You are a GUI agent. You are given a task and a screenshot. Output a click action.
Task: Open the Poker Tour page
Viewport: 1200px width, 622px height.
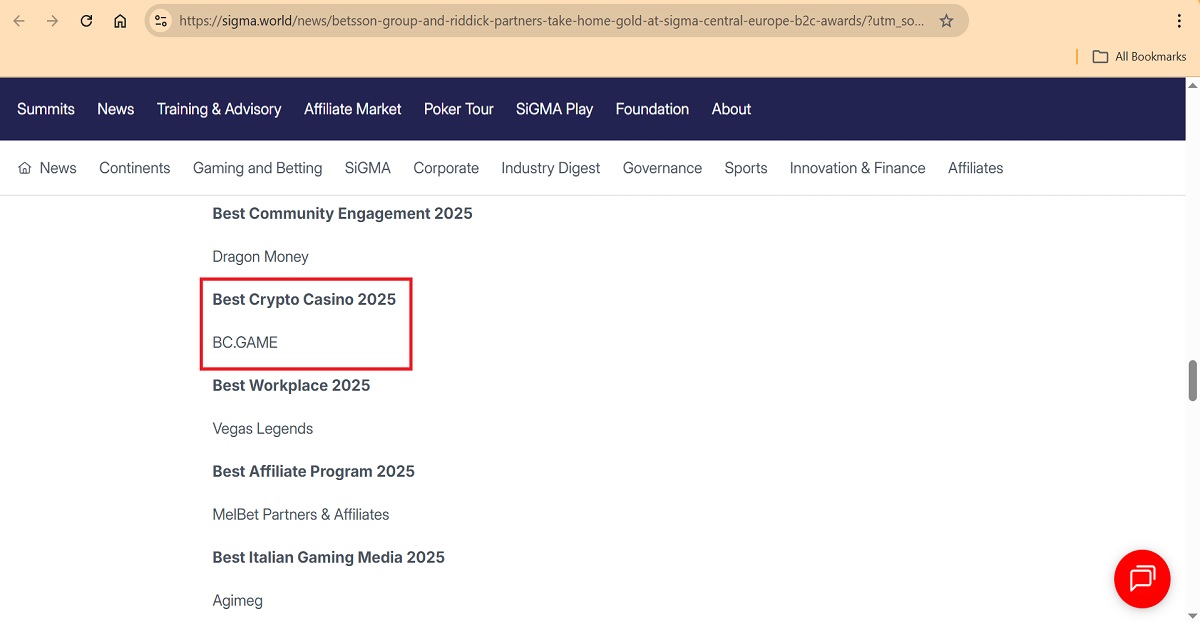click(x=459, y=109)
